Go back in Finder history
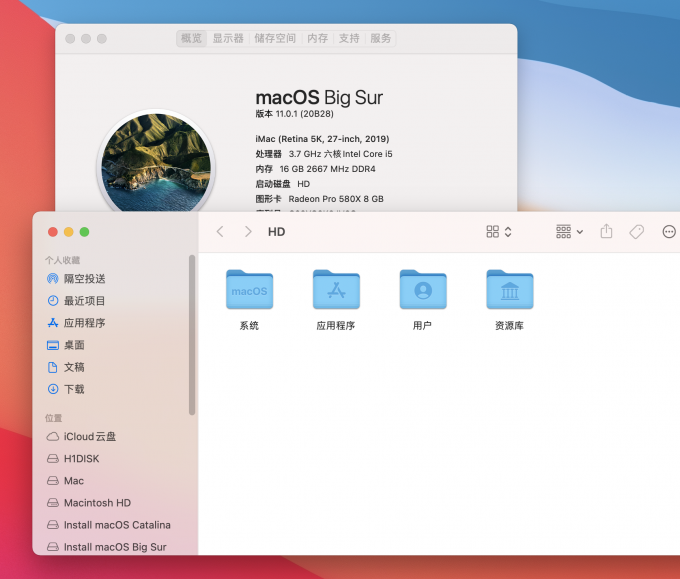Viewport: 680px width, 579px height. click(220, 232)
